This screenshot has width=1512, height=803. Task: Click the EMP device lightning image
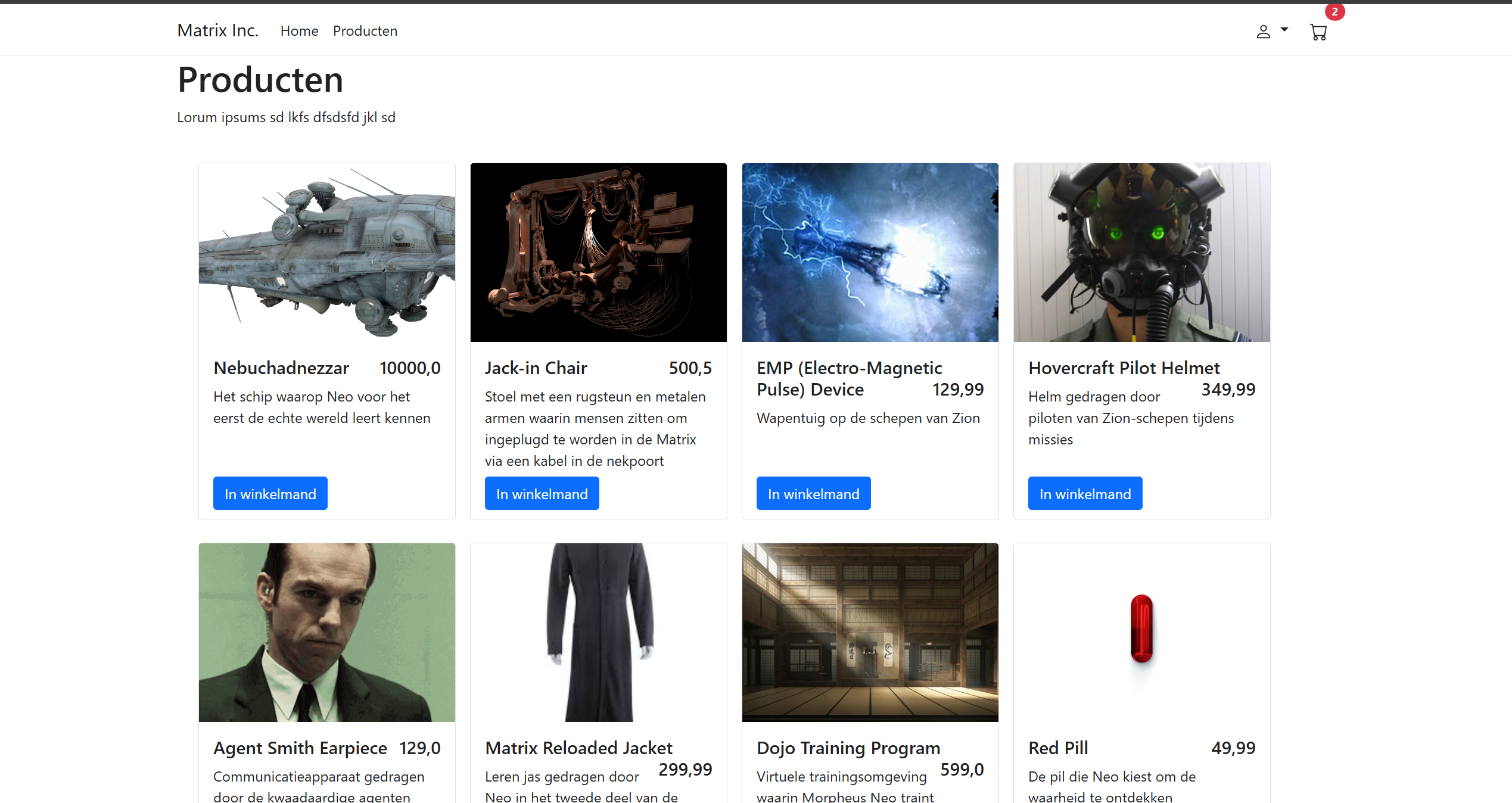tap(870, 253)
